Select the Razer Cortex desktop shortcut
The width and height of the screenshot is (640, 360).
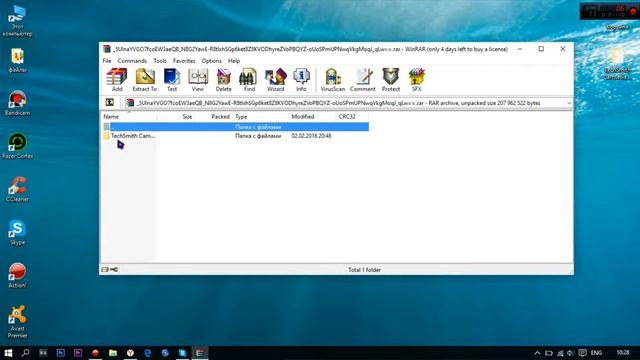[17, 146]
